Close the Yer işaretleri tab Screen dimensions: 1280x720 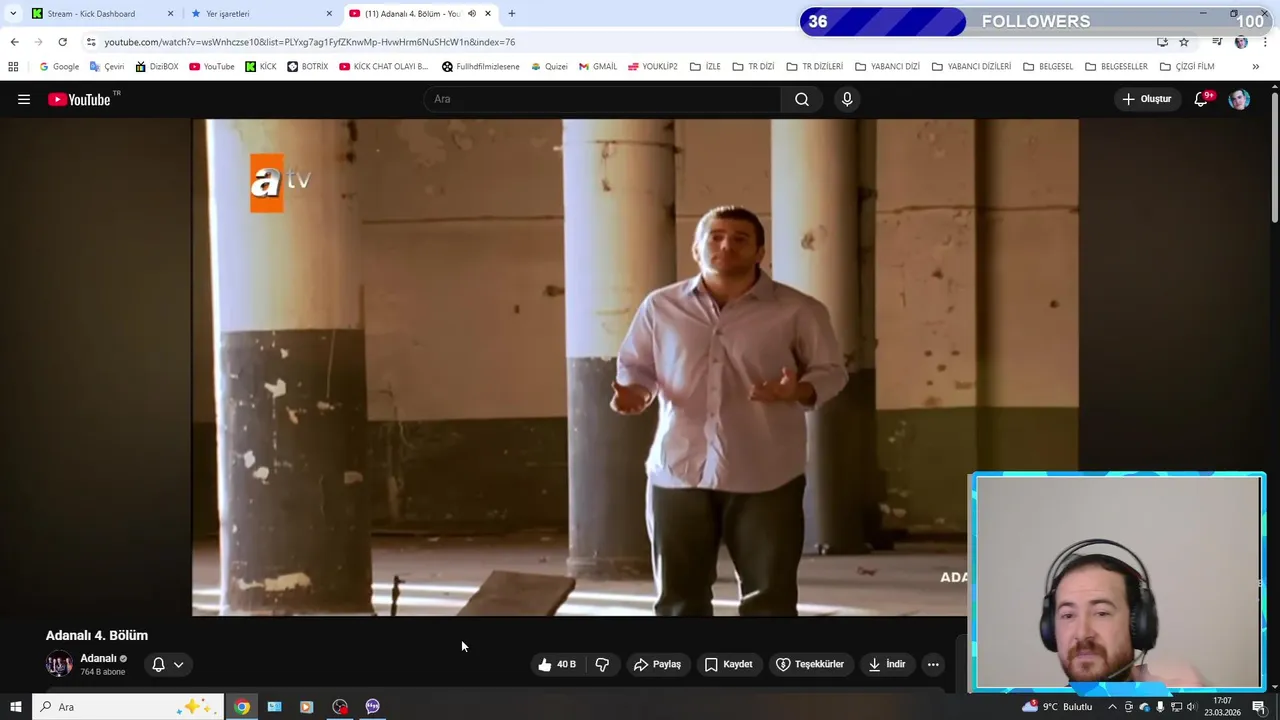pyautogui.click(x=329, y=14)
